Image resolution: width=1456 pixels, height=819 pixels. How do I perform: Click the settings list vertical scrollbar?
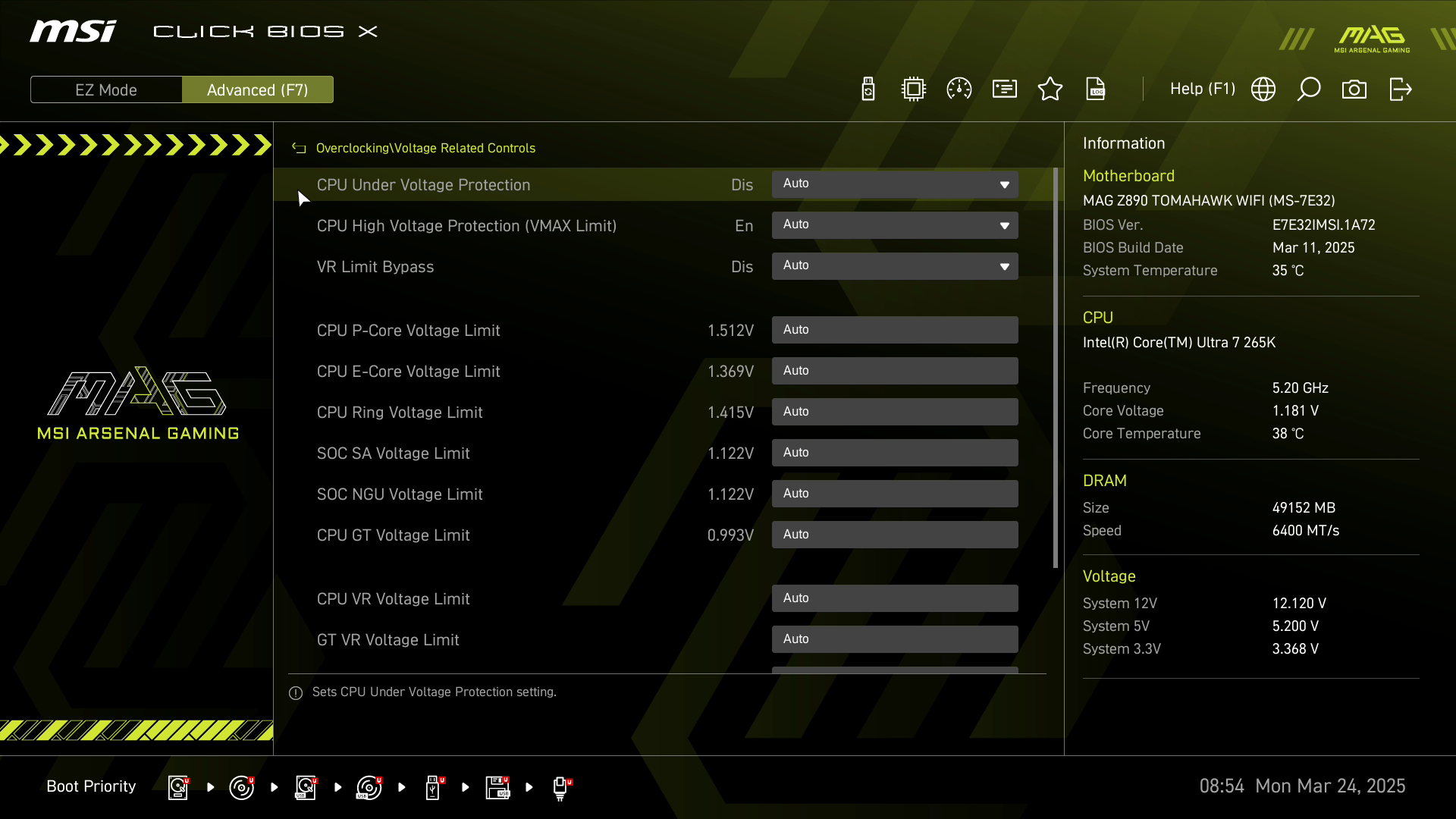click(x=1056, y=368)
